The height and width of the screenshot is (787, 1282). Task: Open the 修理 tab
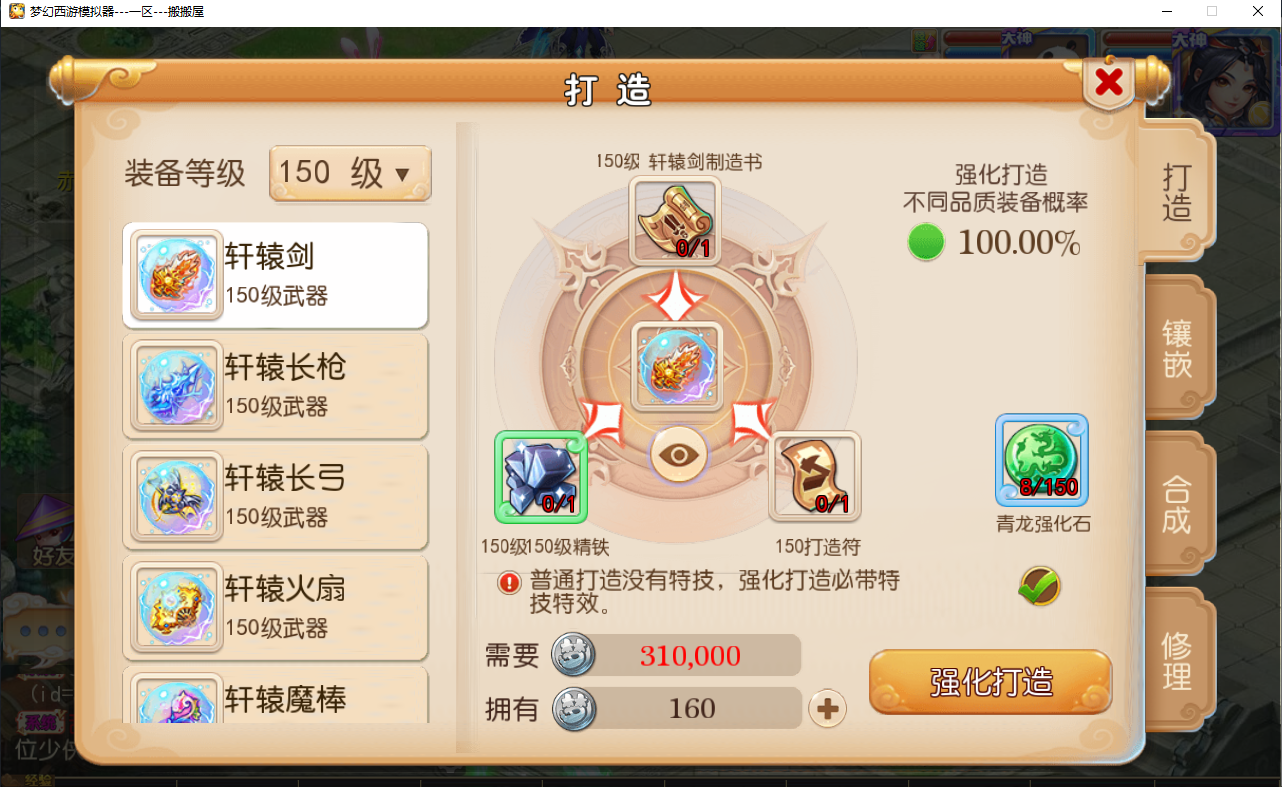coord(1177,660)
